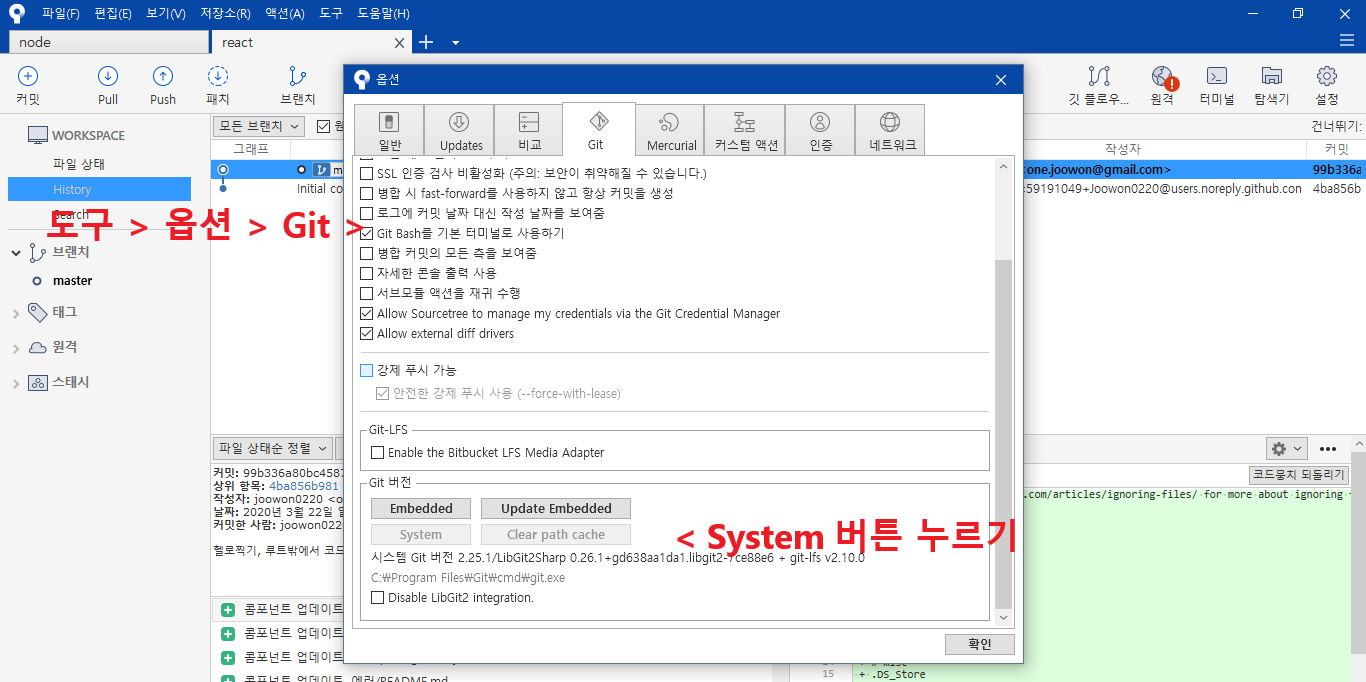Open the 도움말(H) menu
1366x682 pixels.
tap(383, 13)
